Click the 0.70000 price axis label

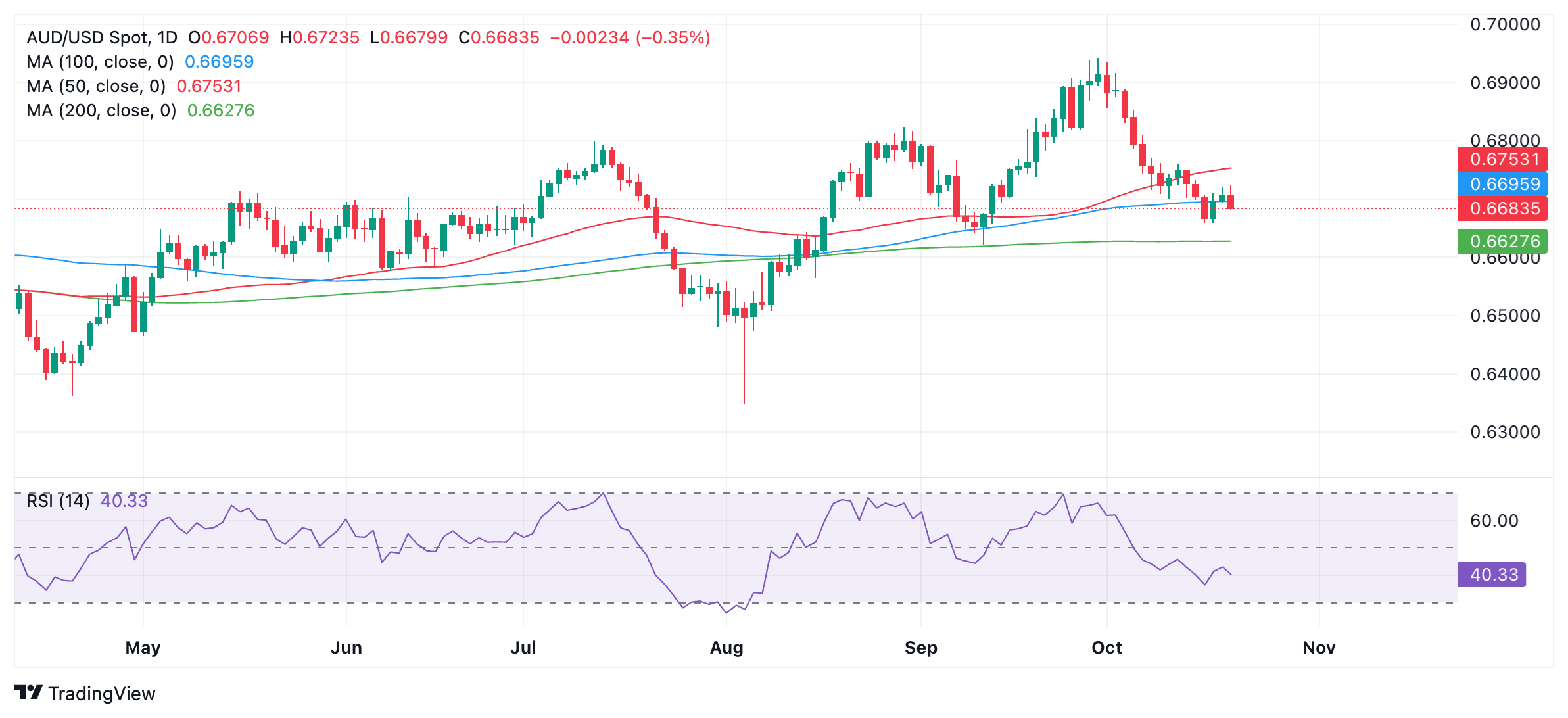pyautogui.click(x=1505, y=25)
